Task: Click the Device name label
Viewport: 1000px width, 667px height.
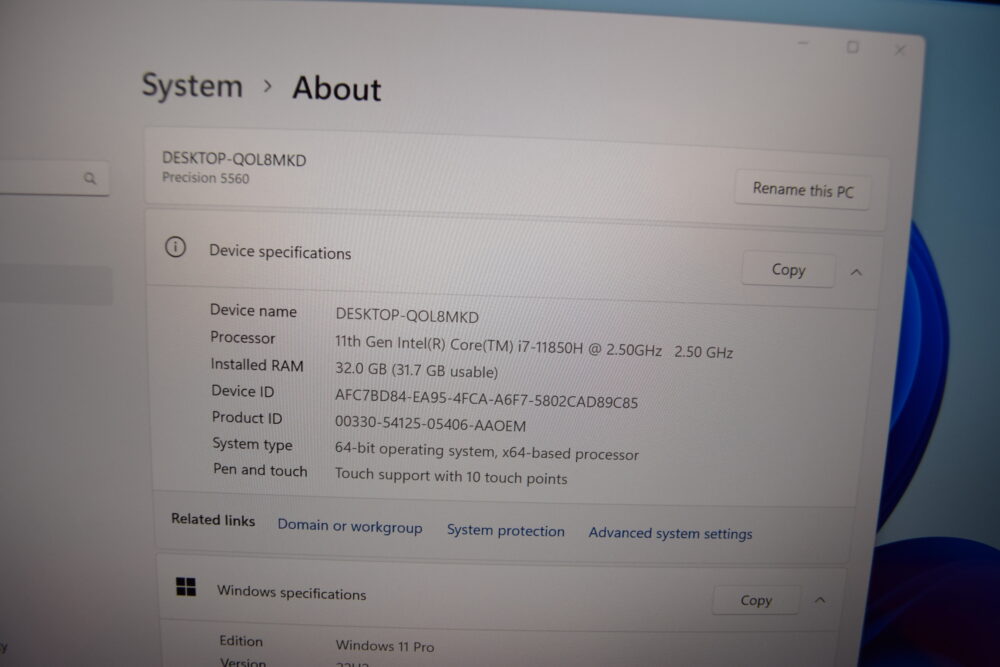Action: [253, 311]
